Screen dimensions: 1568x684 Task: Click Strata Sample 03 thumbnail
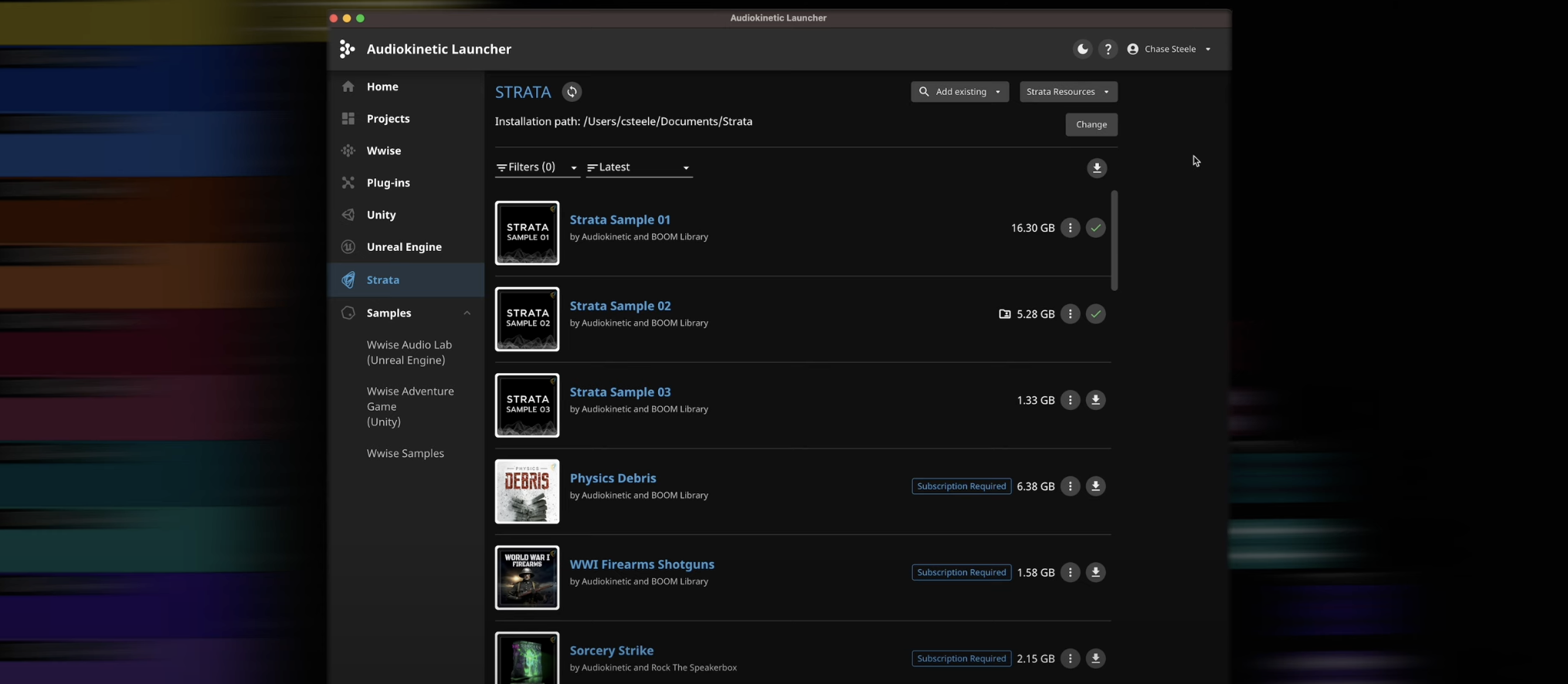coord(527,405)
